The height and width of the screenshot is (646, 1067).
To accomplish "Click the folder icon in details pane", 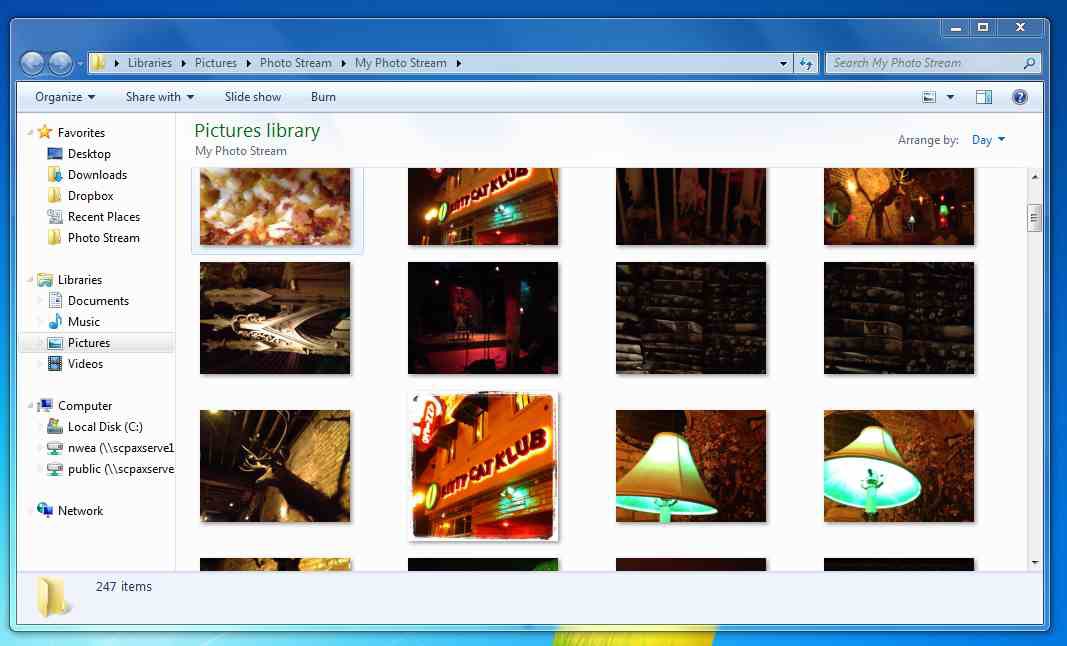I will pos(52,596).
